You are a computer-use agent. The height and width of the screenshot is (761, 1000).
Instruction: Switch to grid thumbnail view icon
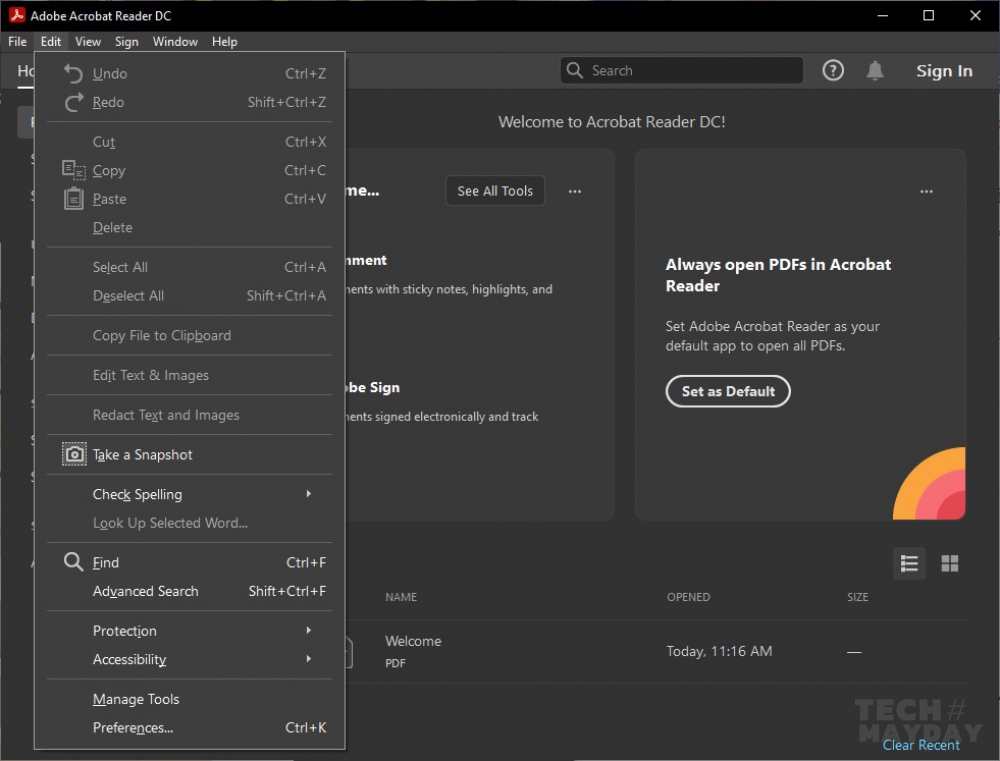coord(950,563)
